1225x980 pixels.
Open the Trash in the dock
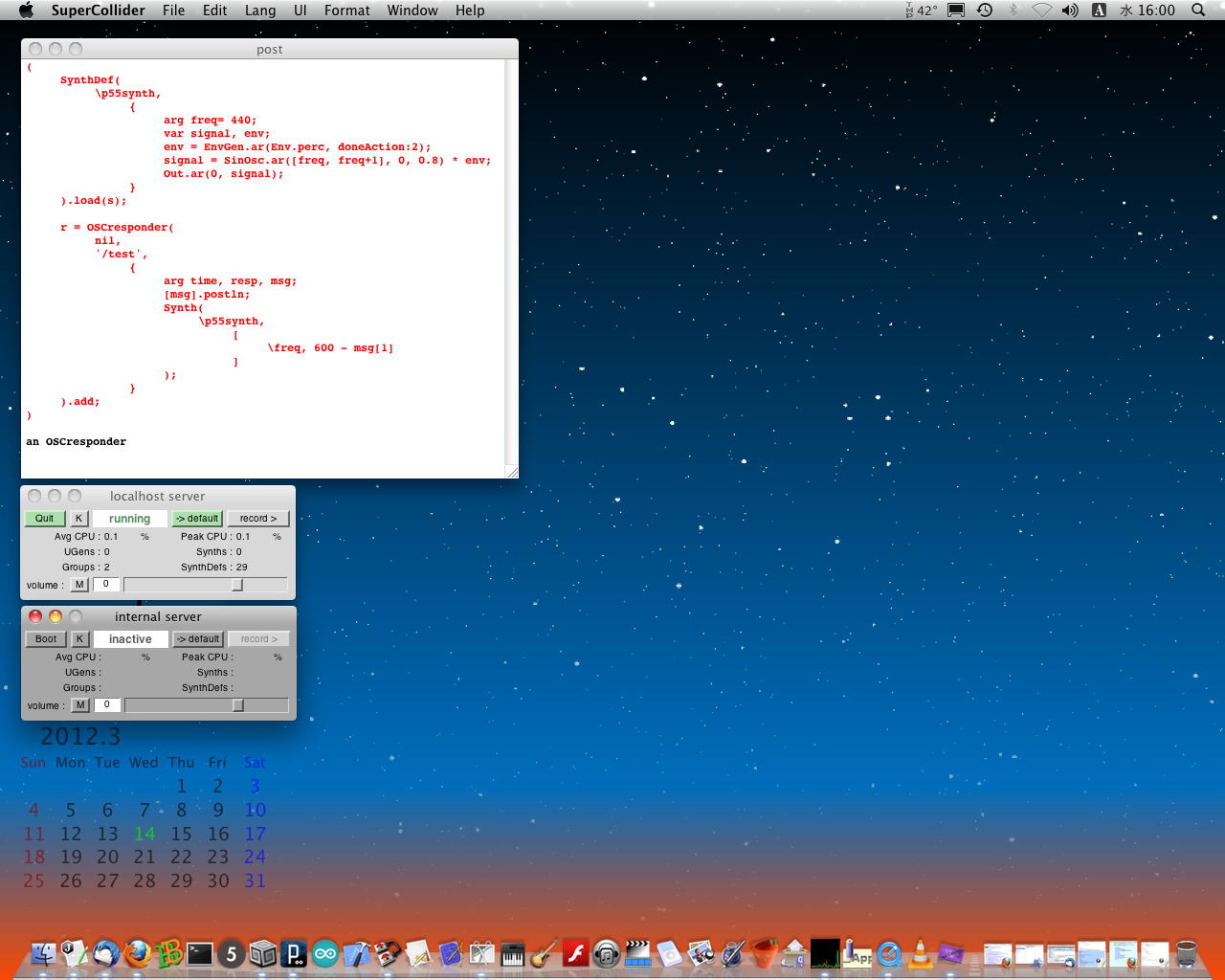click(x=1186, y=953)
